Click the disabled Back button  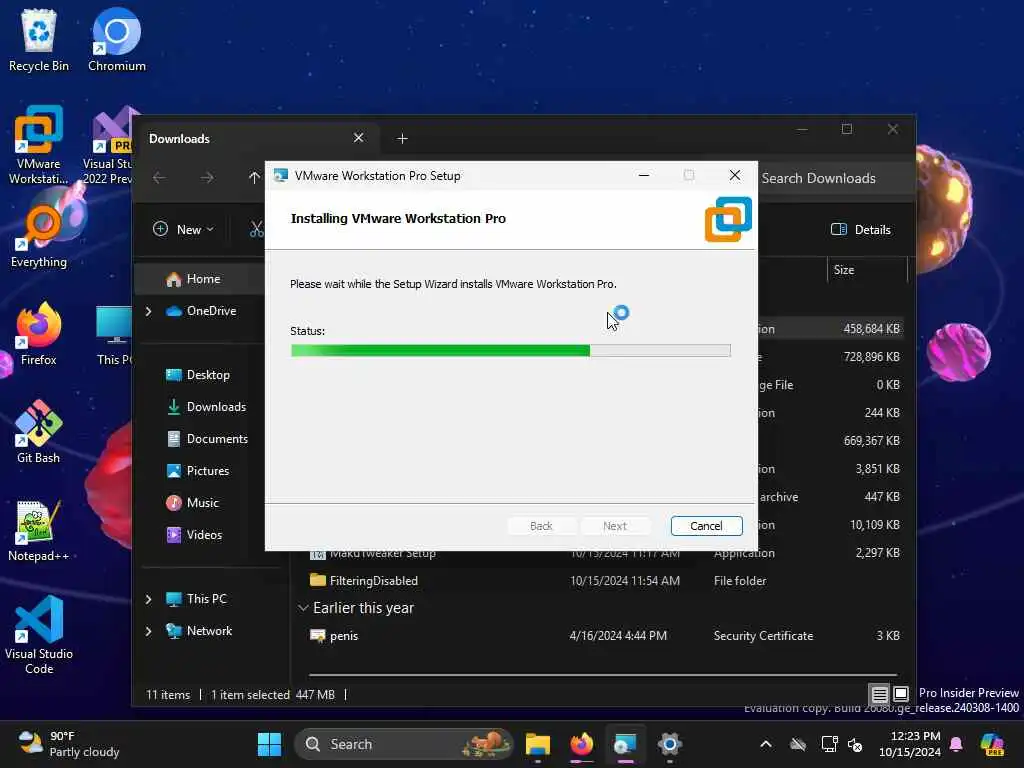tap(541, 526)
